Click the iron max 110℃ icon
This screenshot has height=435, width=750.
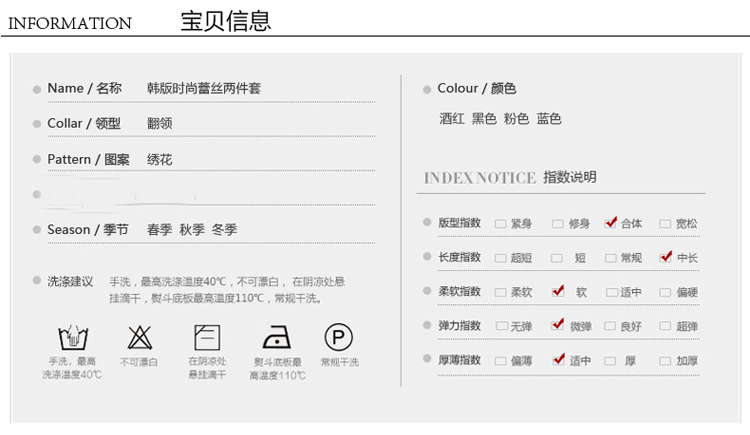276,336
